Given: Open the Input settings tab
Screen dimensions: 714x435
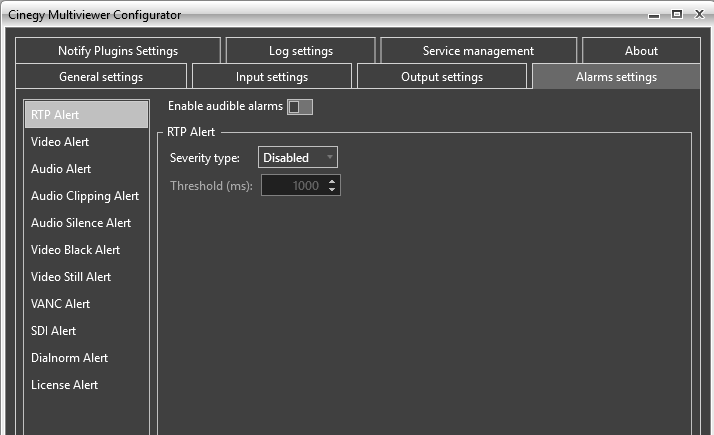Looking at the screenshot, I should click(272, 77).
